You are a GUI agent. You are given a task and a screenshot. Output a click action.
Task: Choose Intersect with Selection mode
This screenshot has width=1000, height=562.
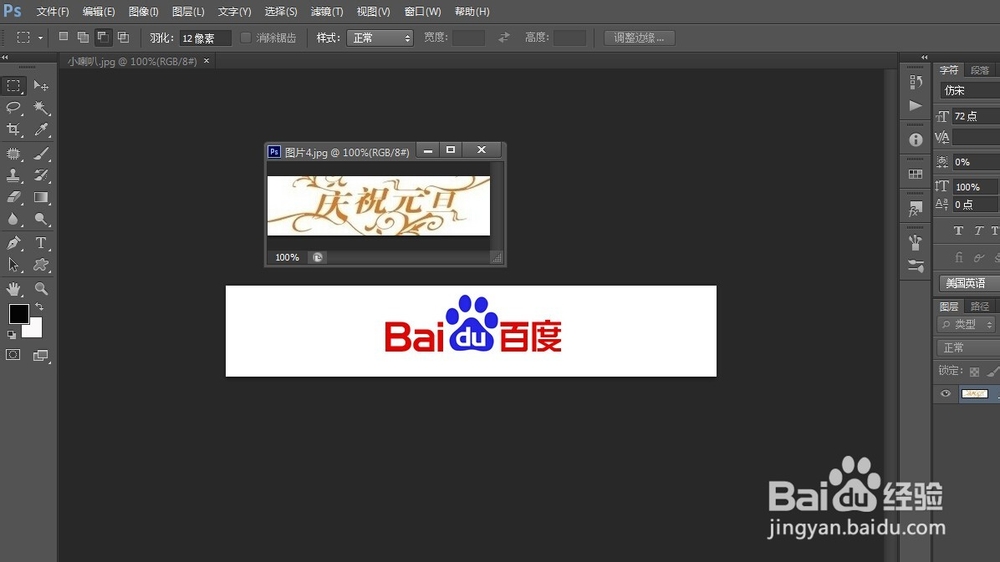click(123, 38)
